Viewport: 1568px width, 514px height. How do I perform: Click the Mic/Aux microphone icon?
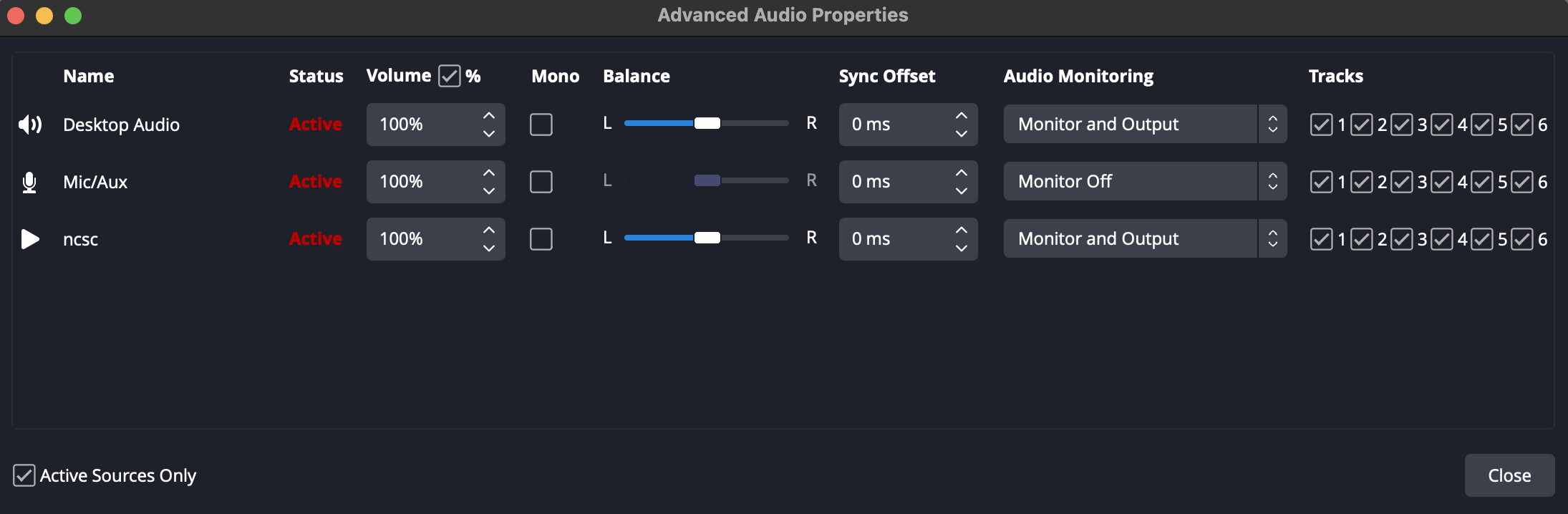pos(29,182)
